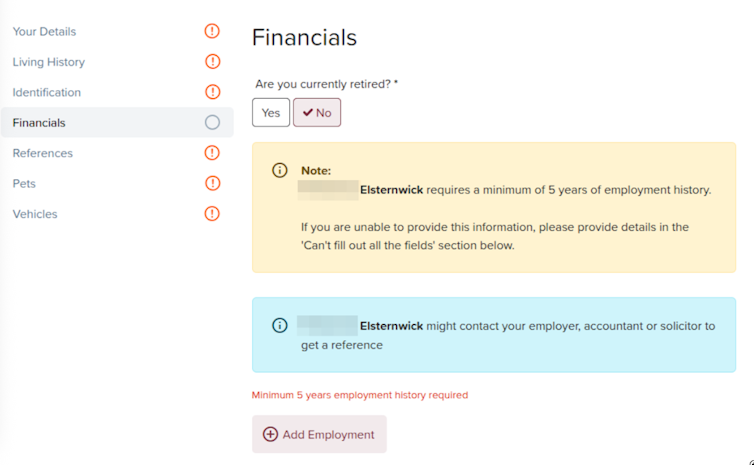The image size is (754, 465).
Task: Click alert icon next to Pets
Action: click(212, 183)
